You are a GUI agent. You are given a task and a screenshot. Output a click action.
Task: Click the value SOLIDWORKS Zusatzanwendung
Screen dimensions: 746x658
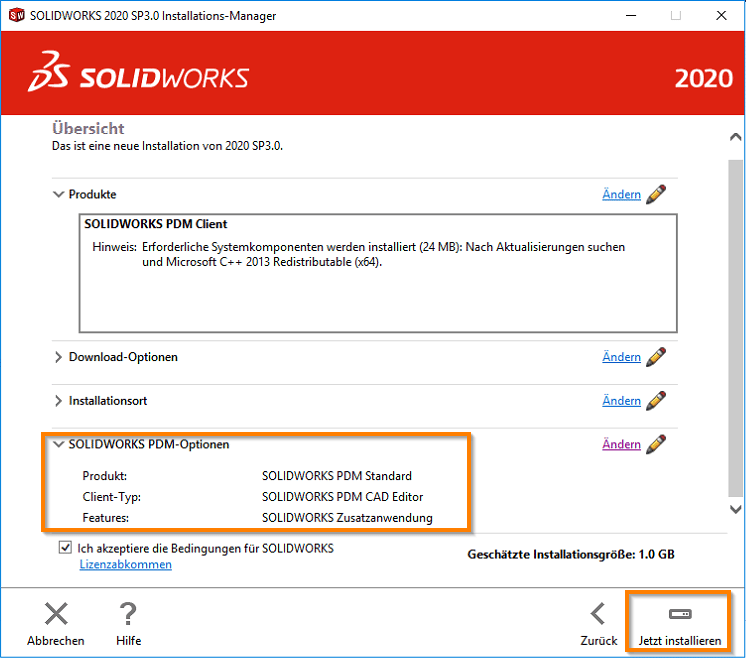click(x=347, y=518)
